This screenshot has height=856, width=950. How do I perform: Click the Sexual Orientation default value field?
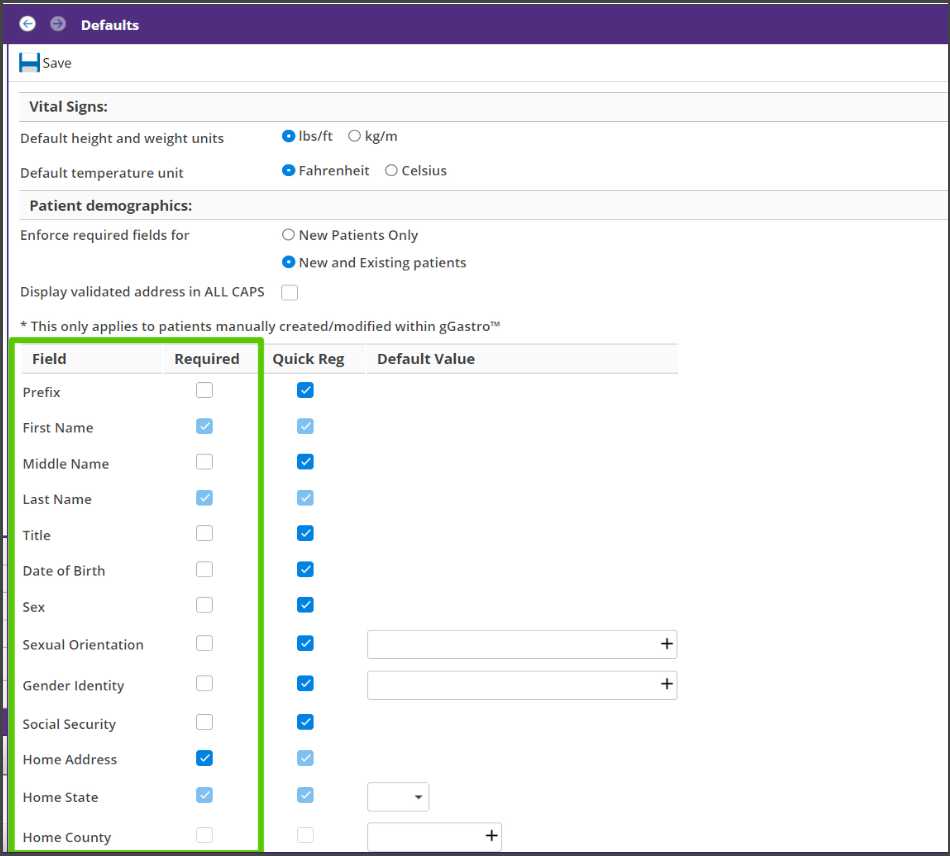[522, 644]
